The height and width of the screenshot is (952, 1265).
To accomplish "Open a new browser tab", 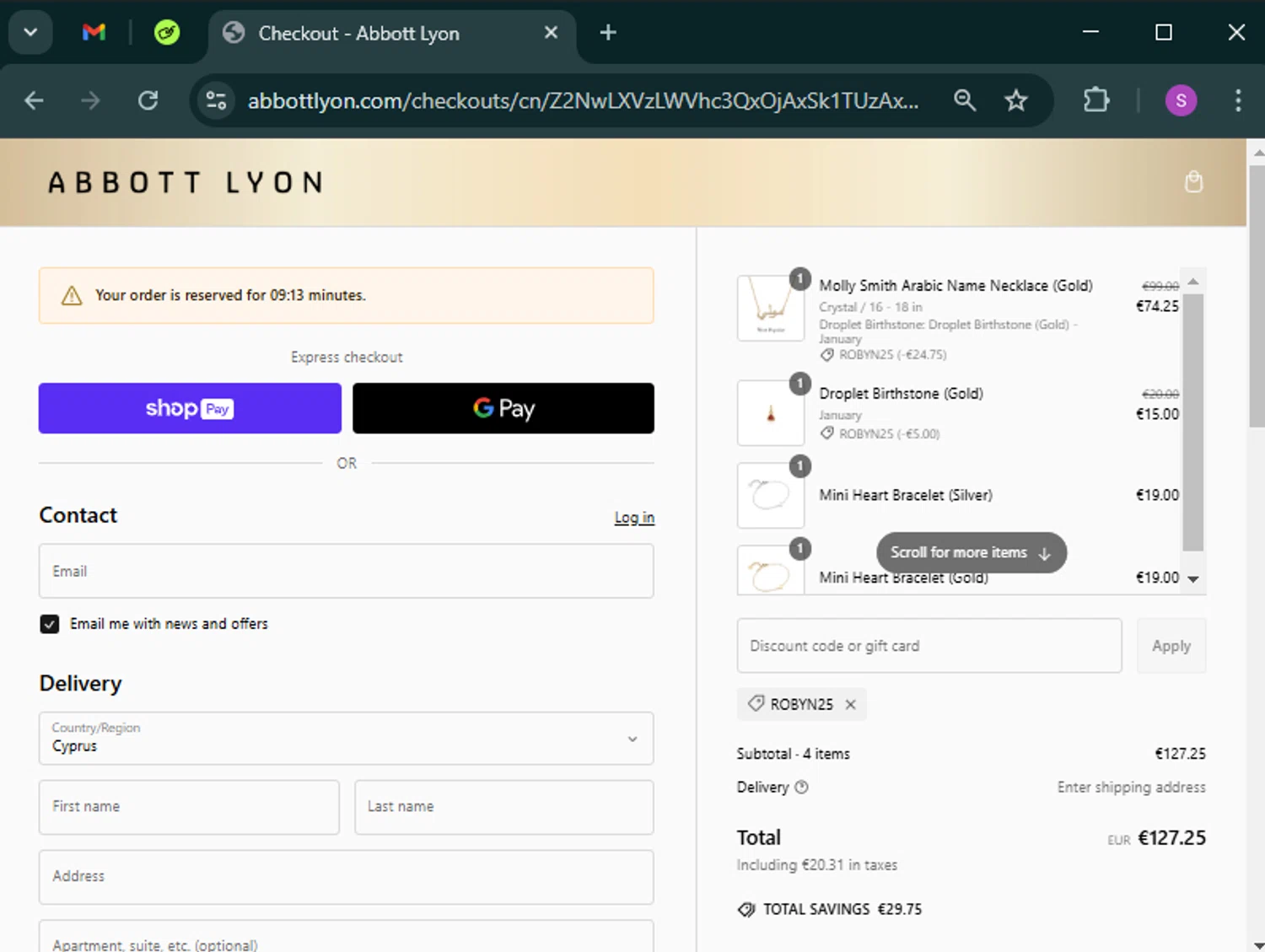I will (608, 32).
